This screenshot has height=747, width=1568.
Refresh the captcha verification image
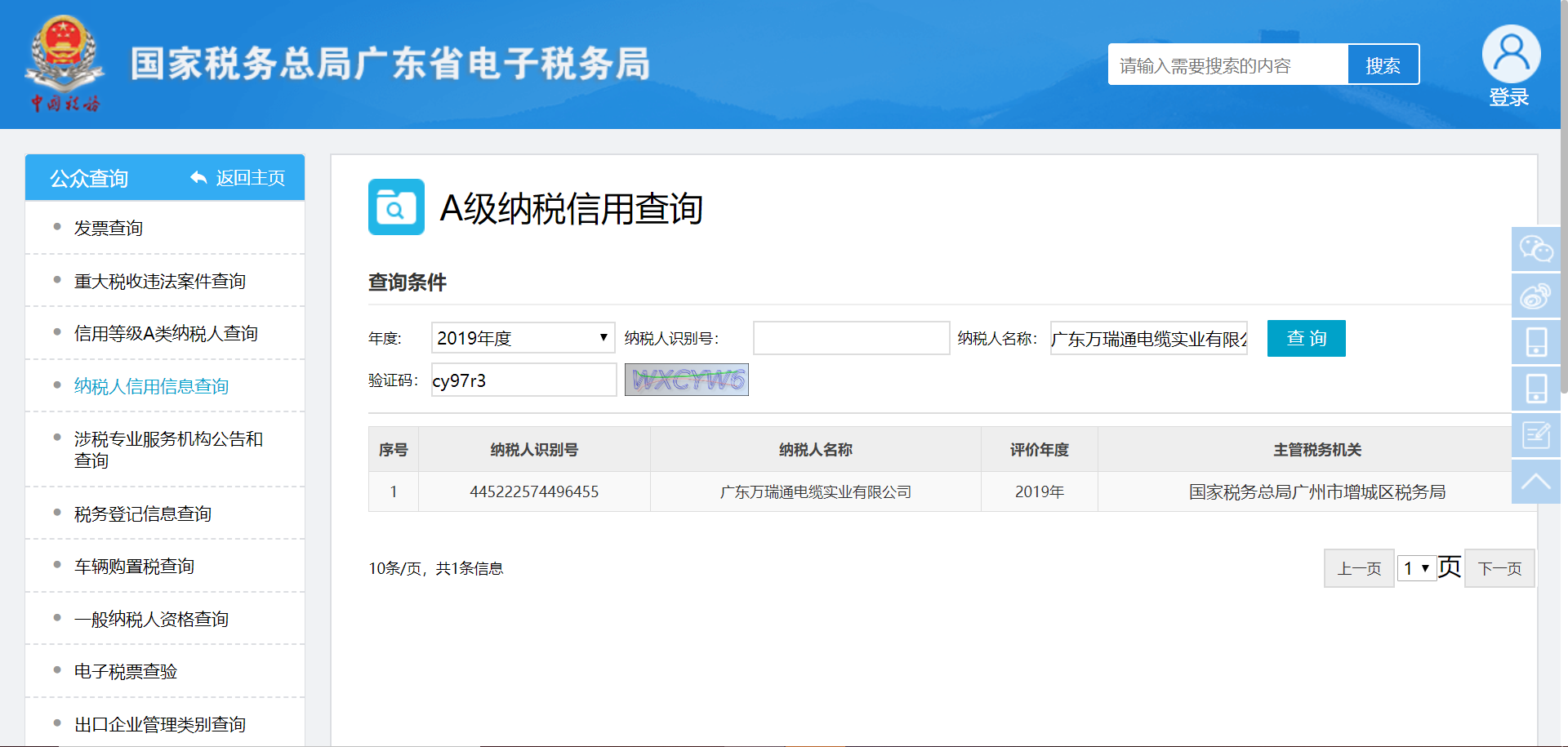[x=687, y=380]
